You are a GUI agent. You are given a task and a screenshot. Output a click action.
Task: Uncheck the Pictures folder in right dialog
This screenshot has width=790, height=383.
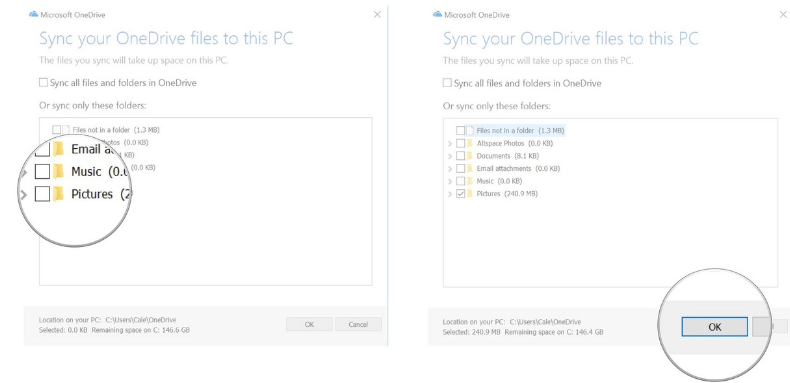[x=460, y=194]
